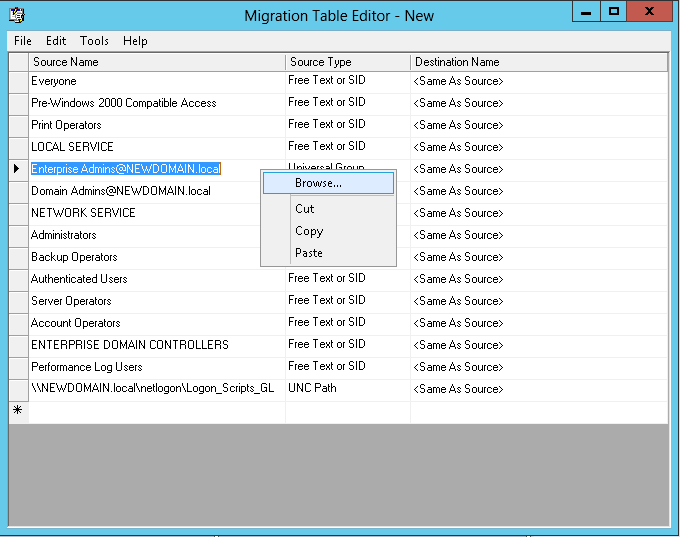Click the Migration Table Editor title bar icon
Screen dimensions: 680x537
[16, 15]
